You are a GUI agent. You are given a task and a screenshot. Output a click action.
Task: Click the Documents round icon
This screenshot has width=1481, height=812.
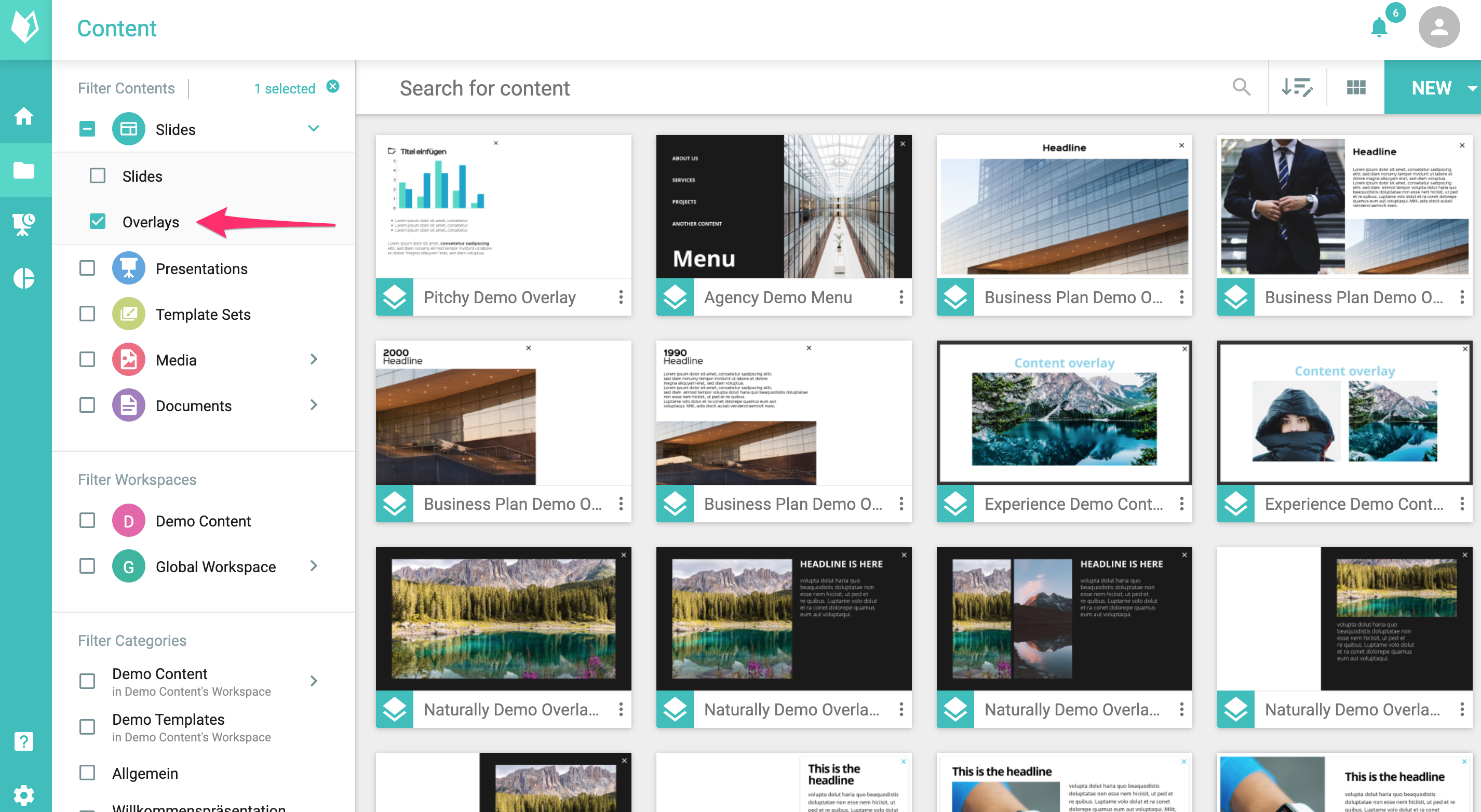coord(129,405)
